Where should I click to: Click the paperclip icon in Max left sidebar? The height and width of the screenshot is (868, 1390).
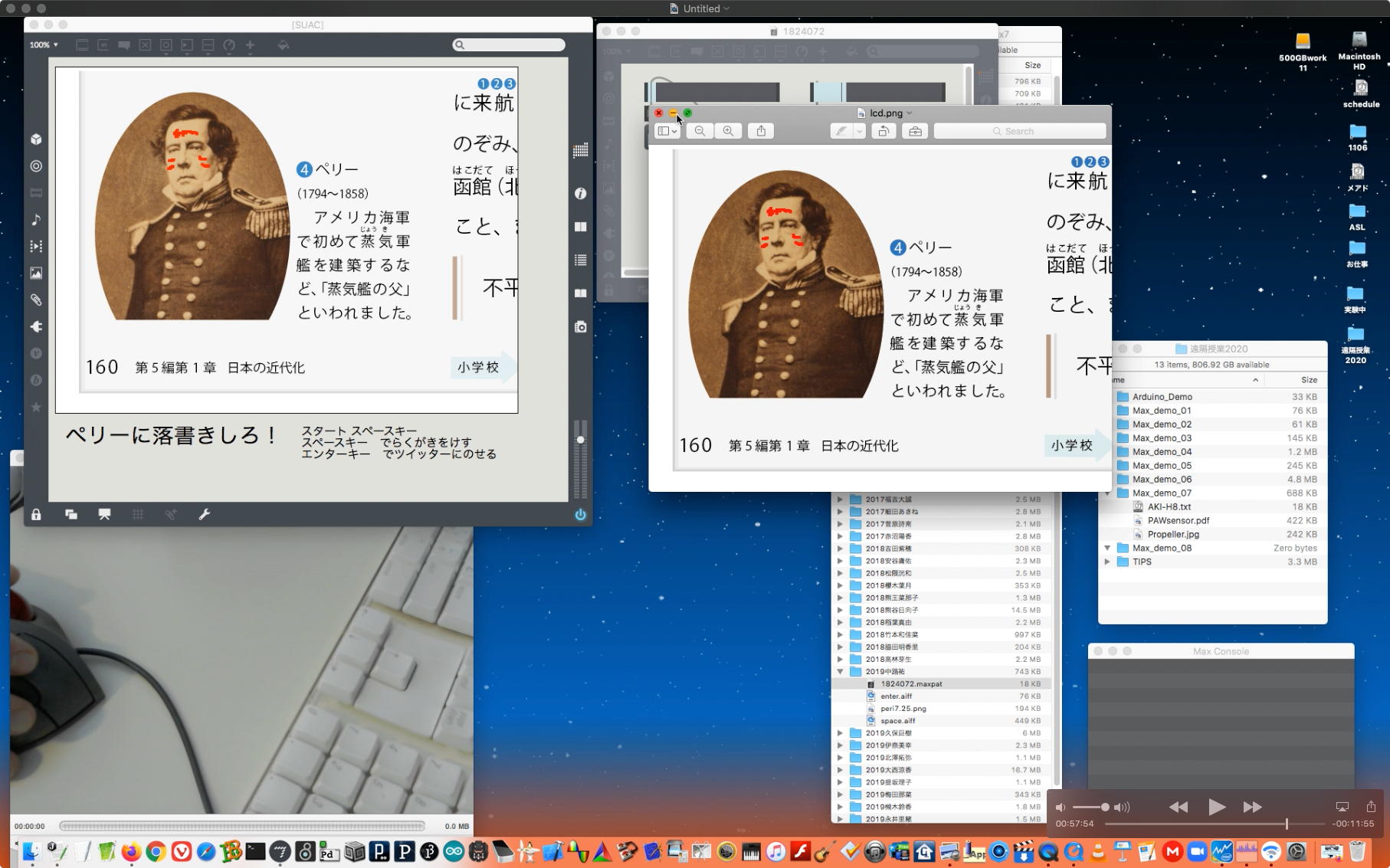point(36,300)
